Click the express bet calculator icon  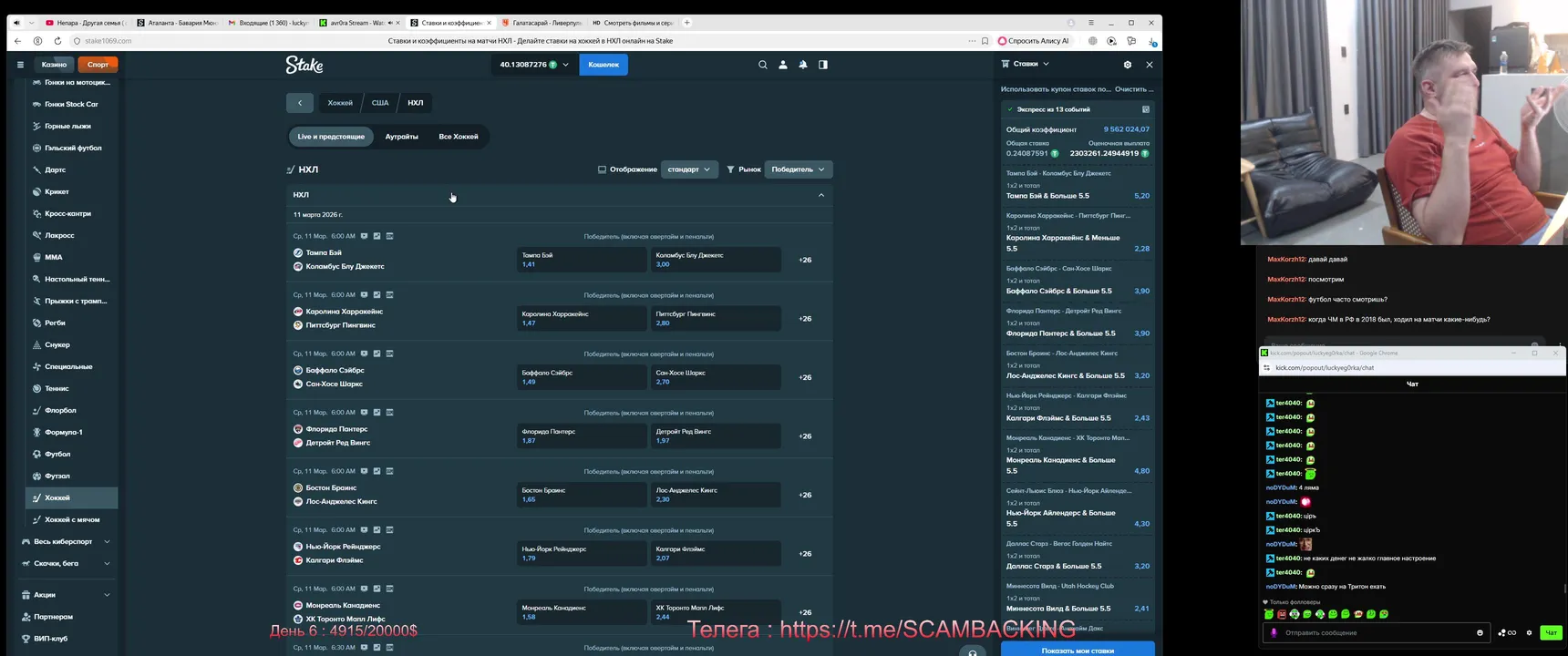1146,109
